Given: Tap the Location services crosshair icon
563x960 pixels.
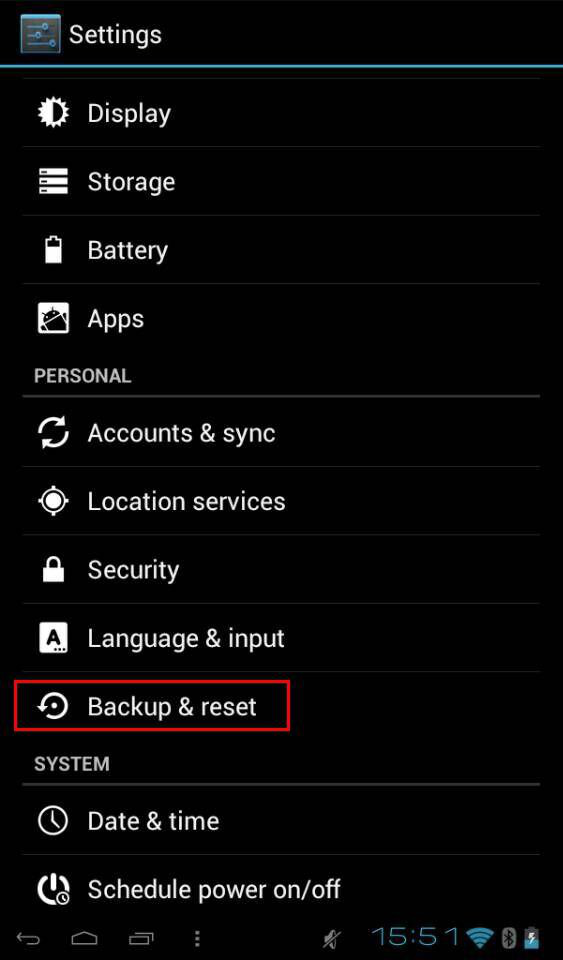Looking at the screenshot, I should 54,501.
